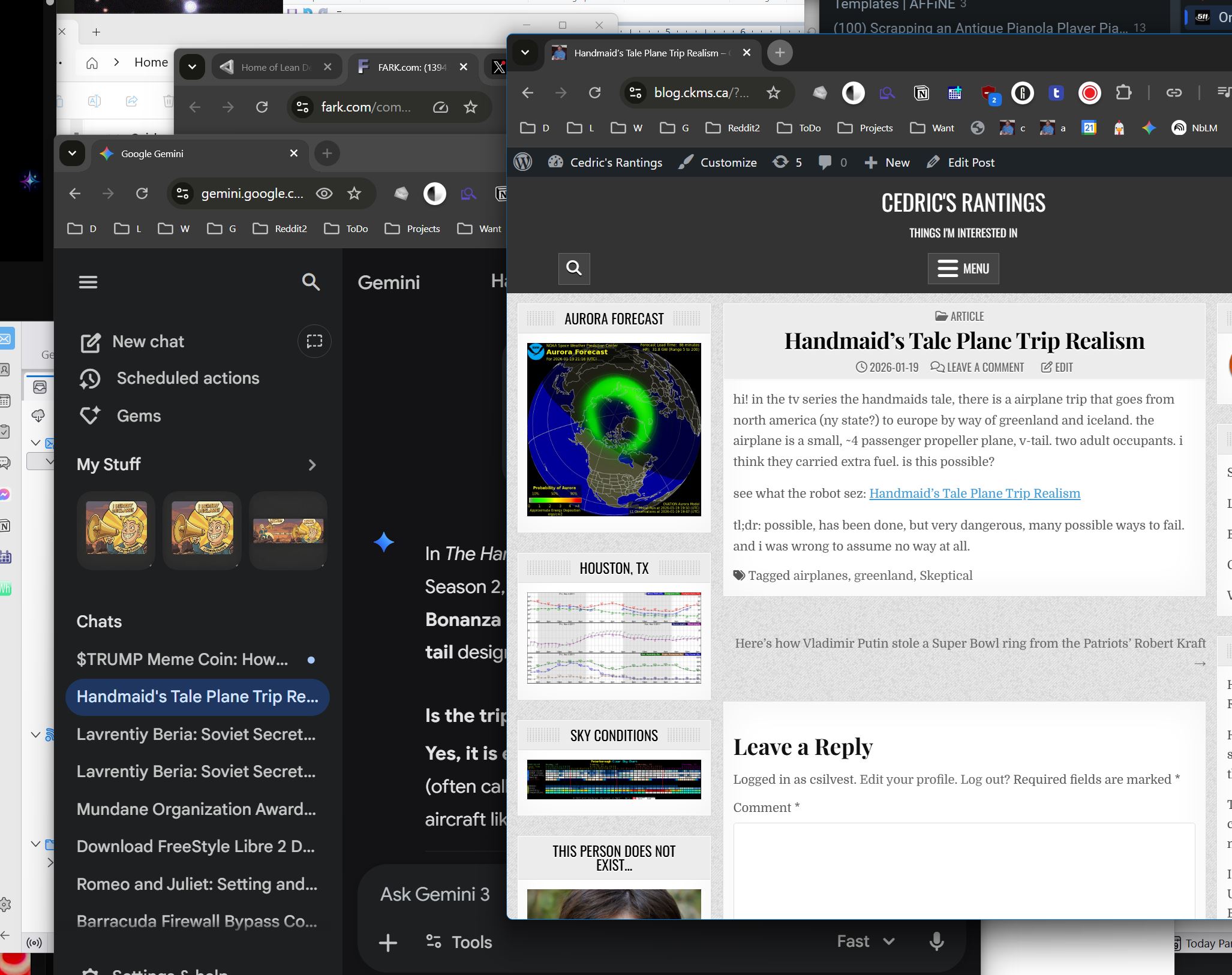Toggle the Tools option in Gemini prompt
The image size is (1232, 975).
coord(459,942)
